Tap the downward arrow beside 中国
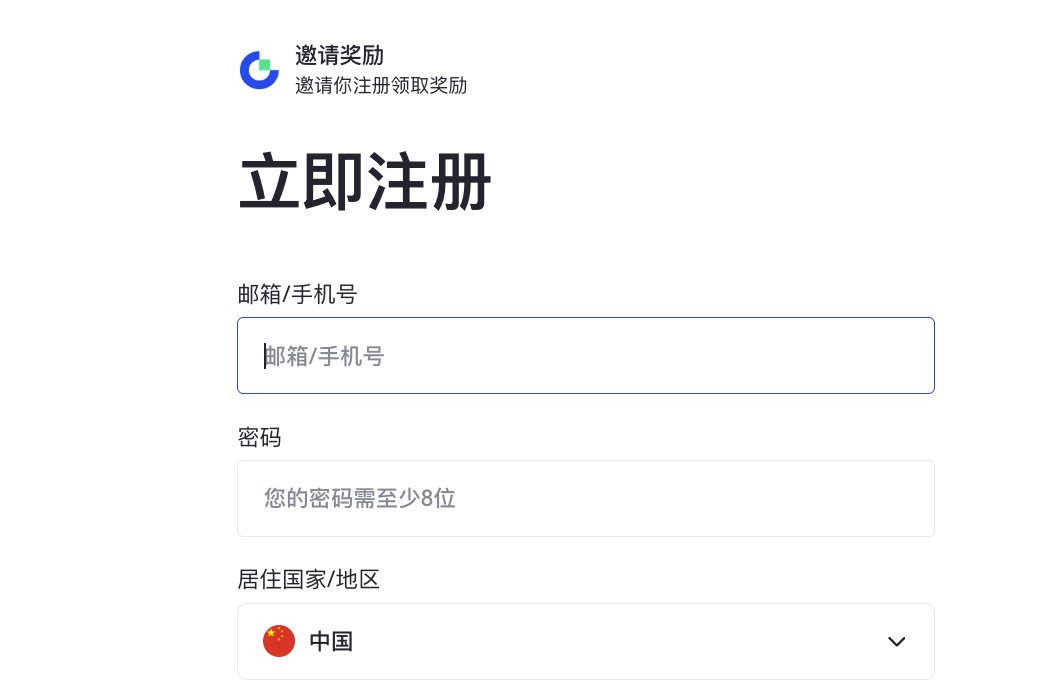1046x700 pixels. (896, 641)
